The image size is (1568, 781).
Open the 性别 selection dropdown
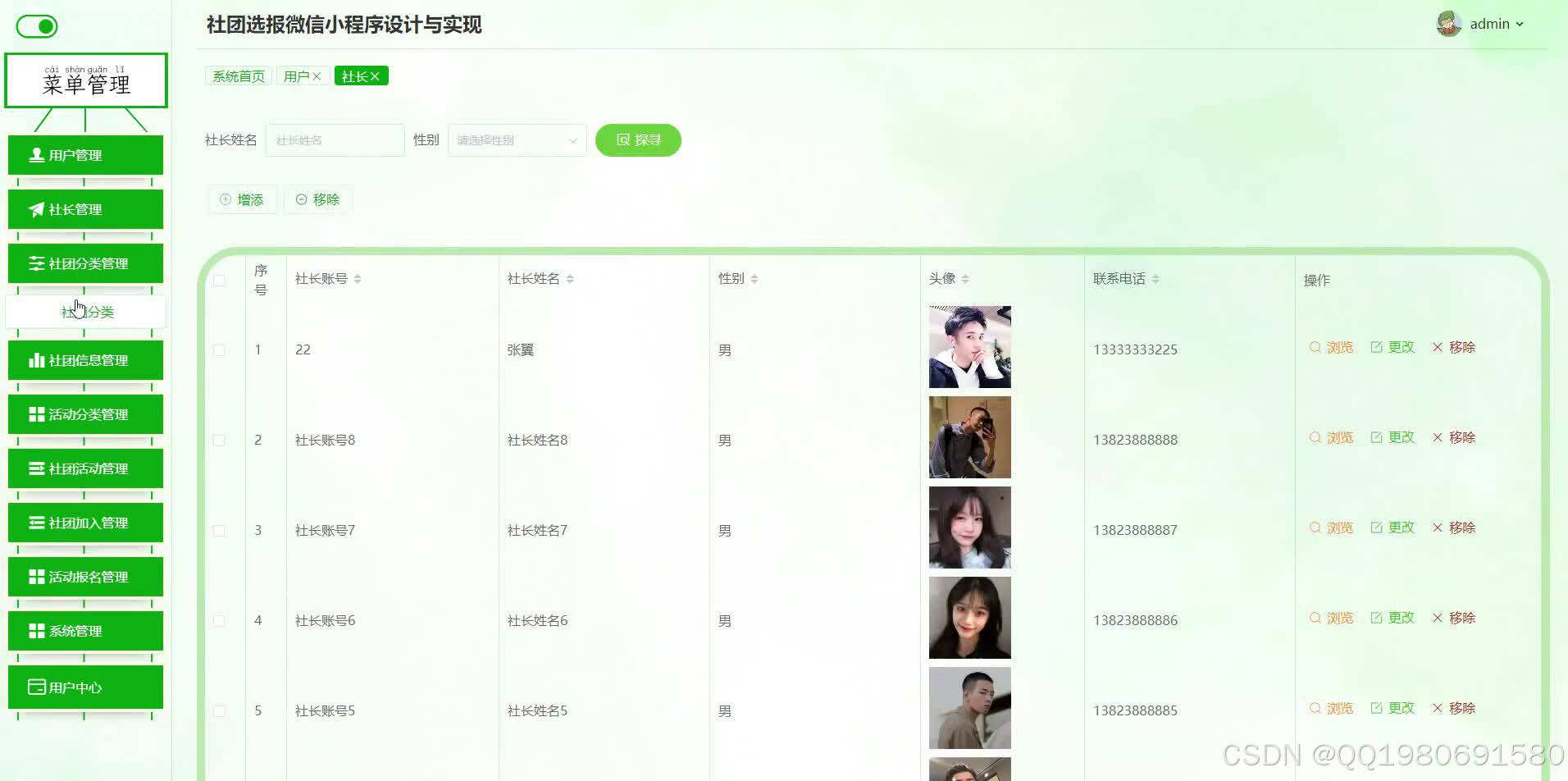[517, 140]
